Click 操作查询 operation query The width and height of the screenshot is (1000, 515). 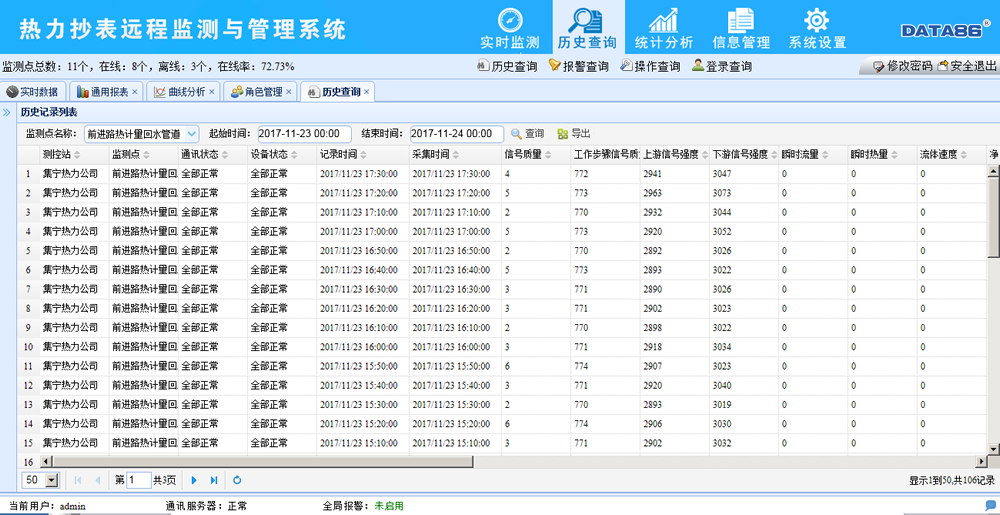[650, 67]
